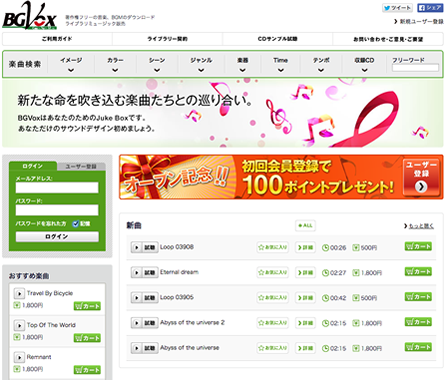Click the Twitter tweet icon button
Viewport: 446px width, 380px height.
pos(397,8)
